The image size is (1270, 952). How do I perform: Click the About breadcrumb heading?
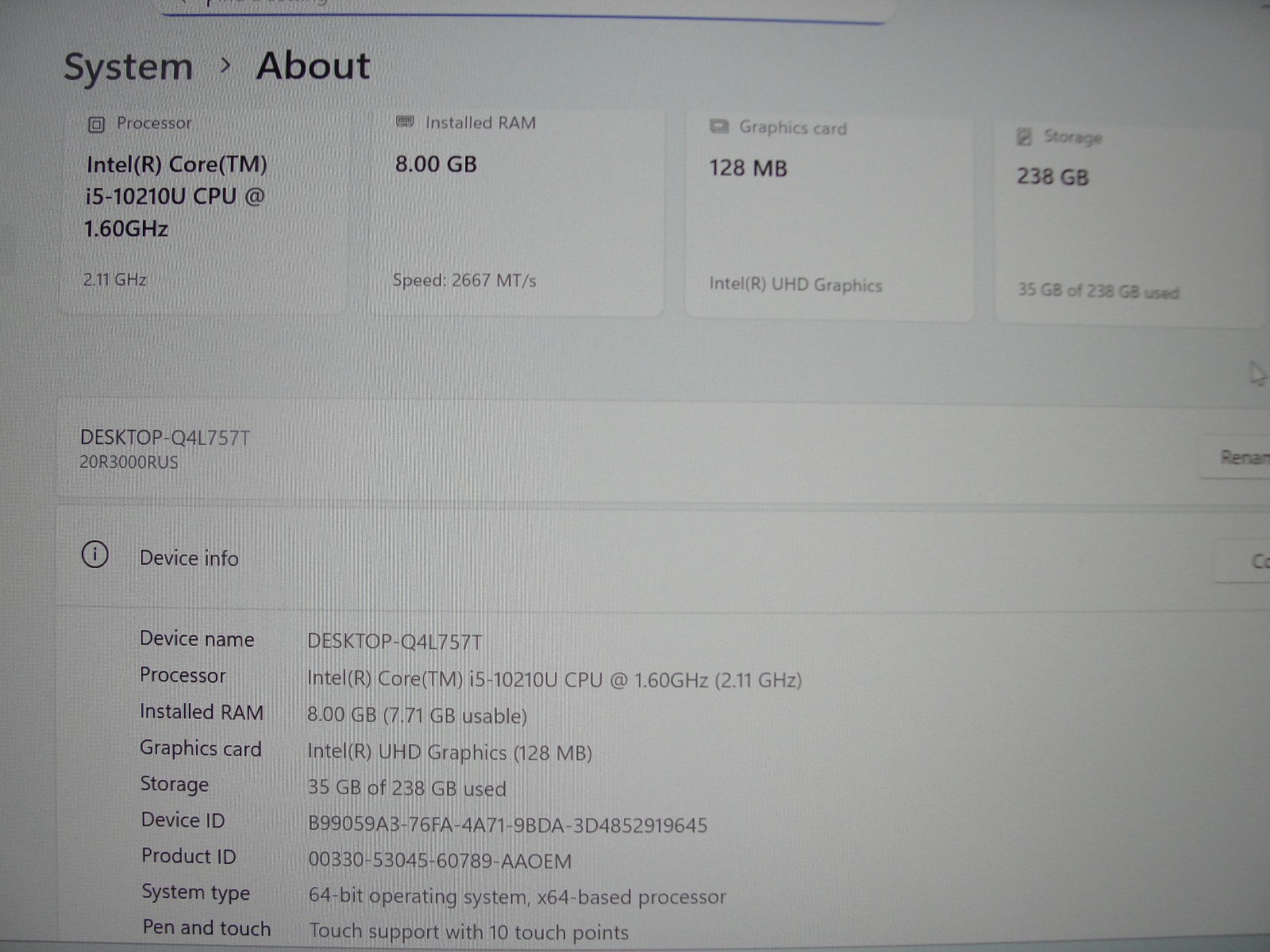click(x=314, y=65)
